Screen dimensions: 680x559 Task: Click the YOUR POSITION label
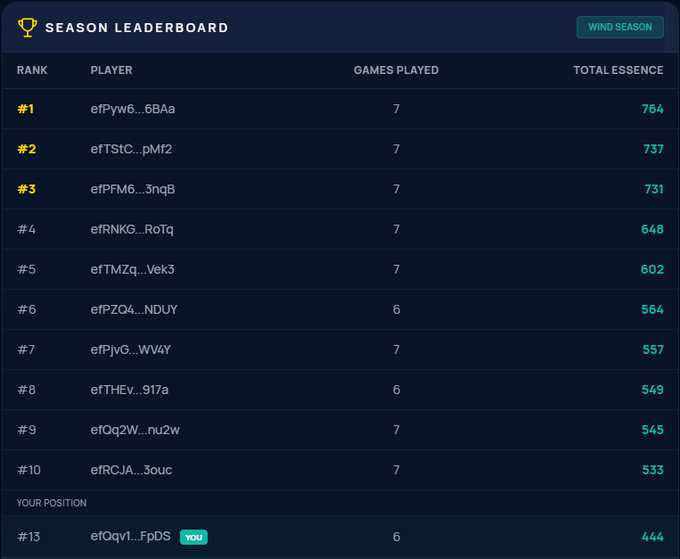click(52, 503)
